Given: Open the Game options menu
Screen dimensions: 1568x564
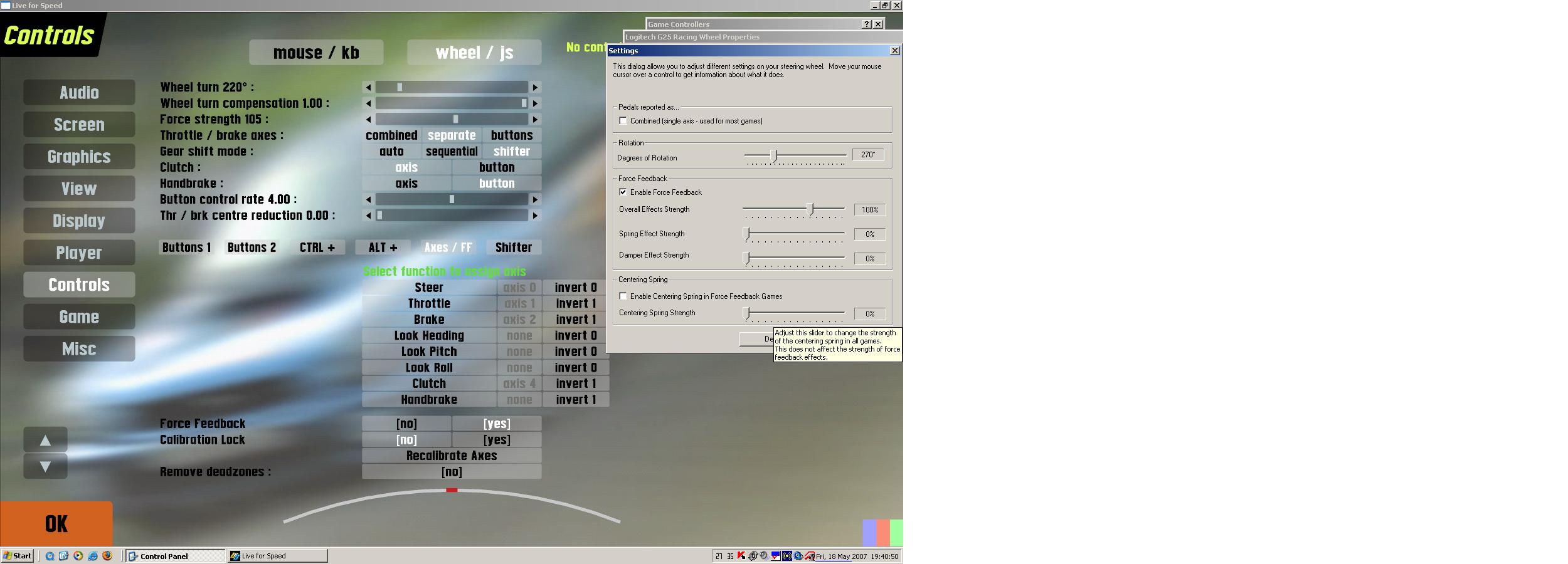Looking at the screenshot, I should [79, 317].
